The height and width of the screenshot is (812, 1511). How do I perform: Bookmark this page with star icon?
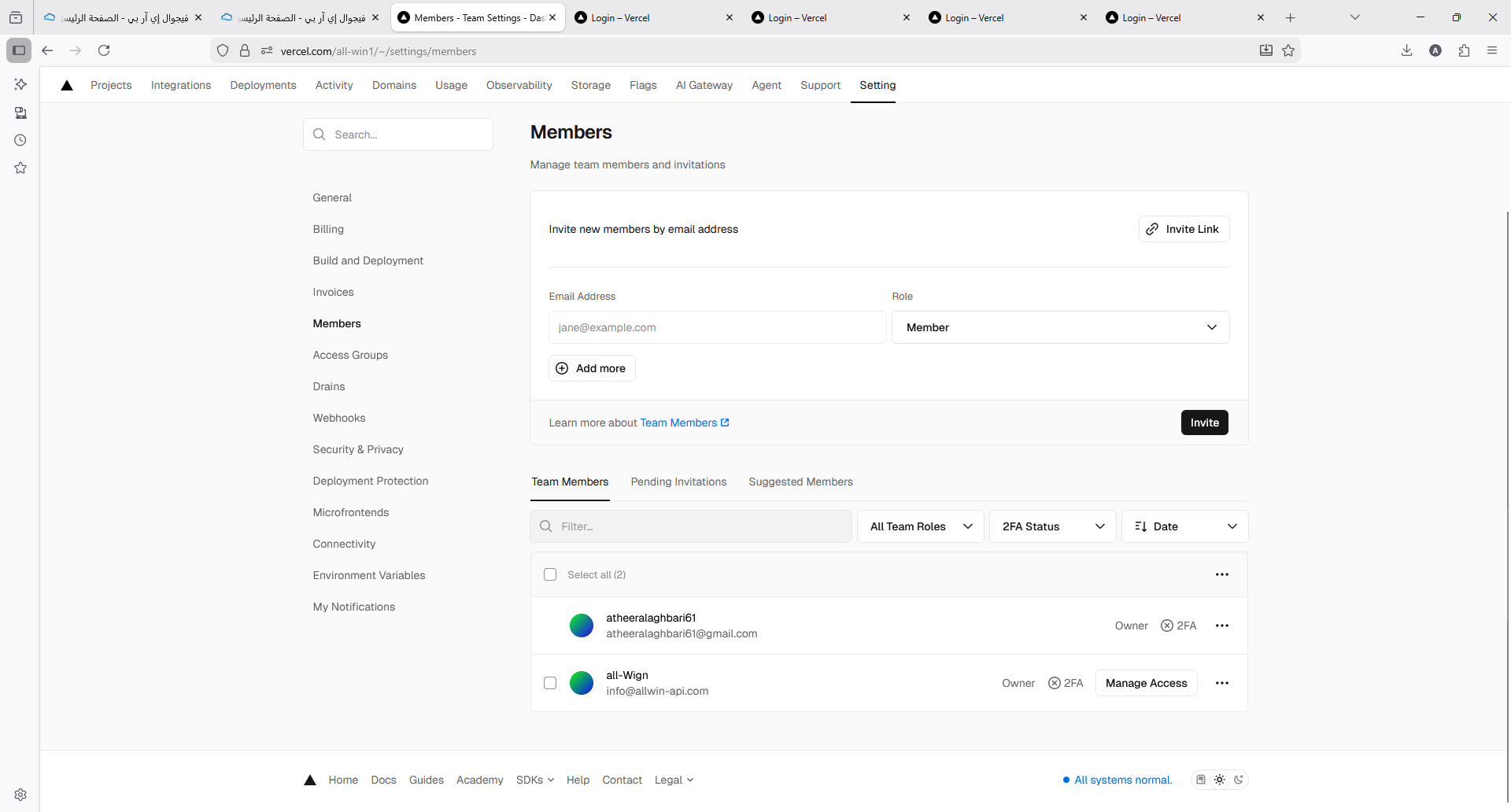pyautogui.click(x=1288, y=50)
